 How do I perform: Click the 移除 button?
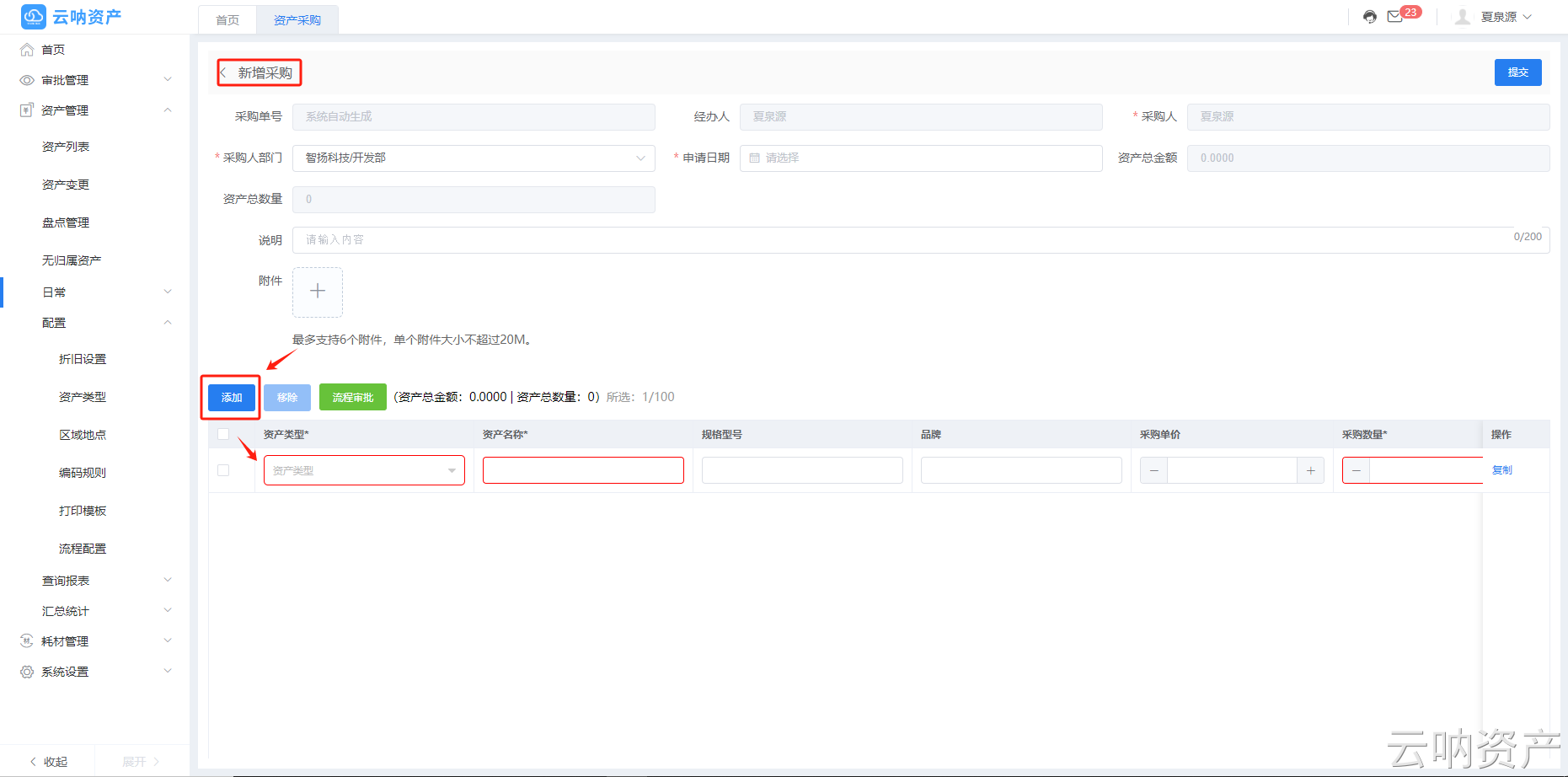[x=287, y=397]
